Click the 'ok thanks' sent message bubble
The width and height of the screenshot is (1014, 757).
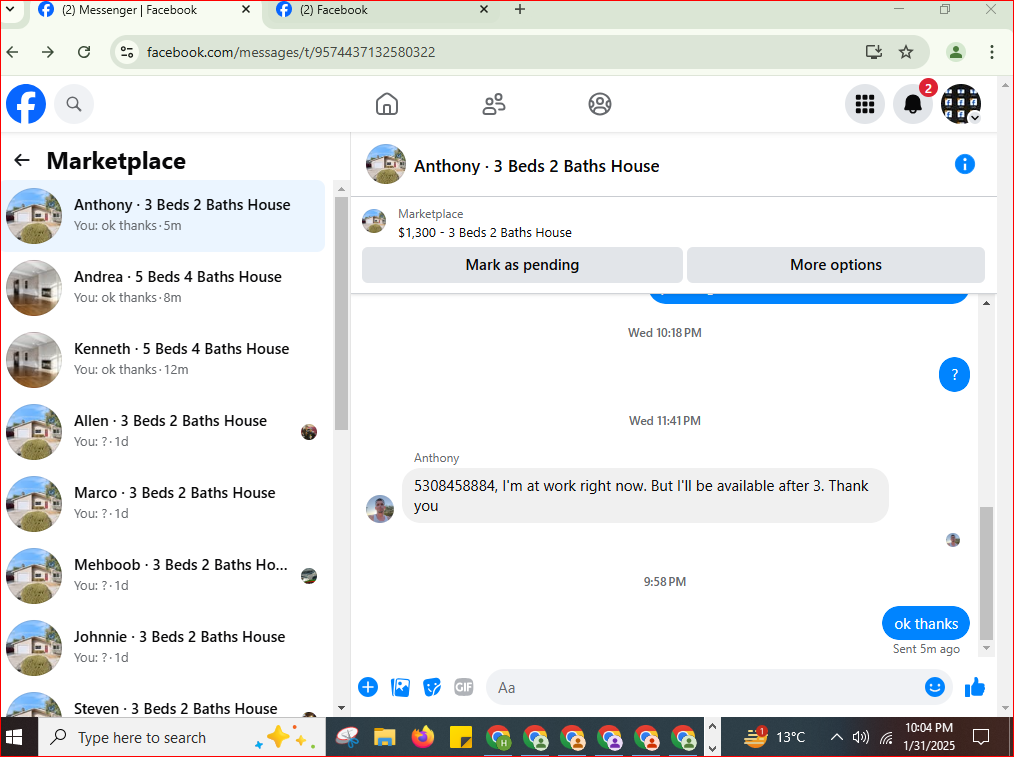pyautogui.click(x=925, y=623)
